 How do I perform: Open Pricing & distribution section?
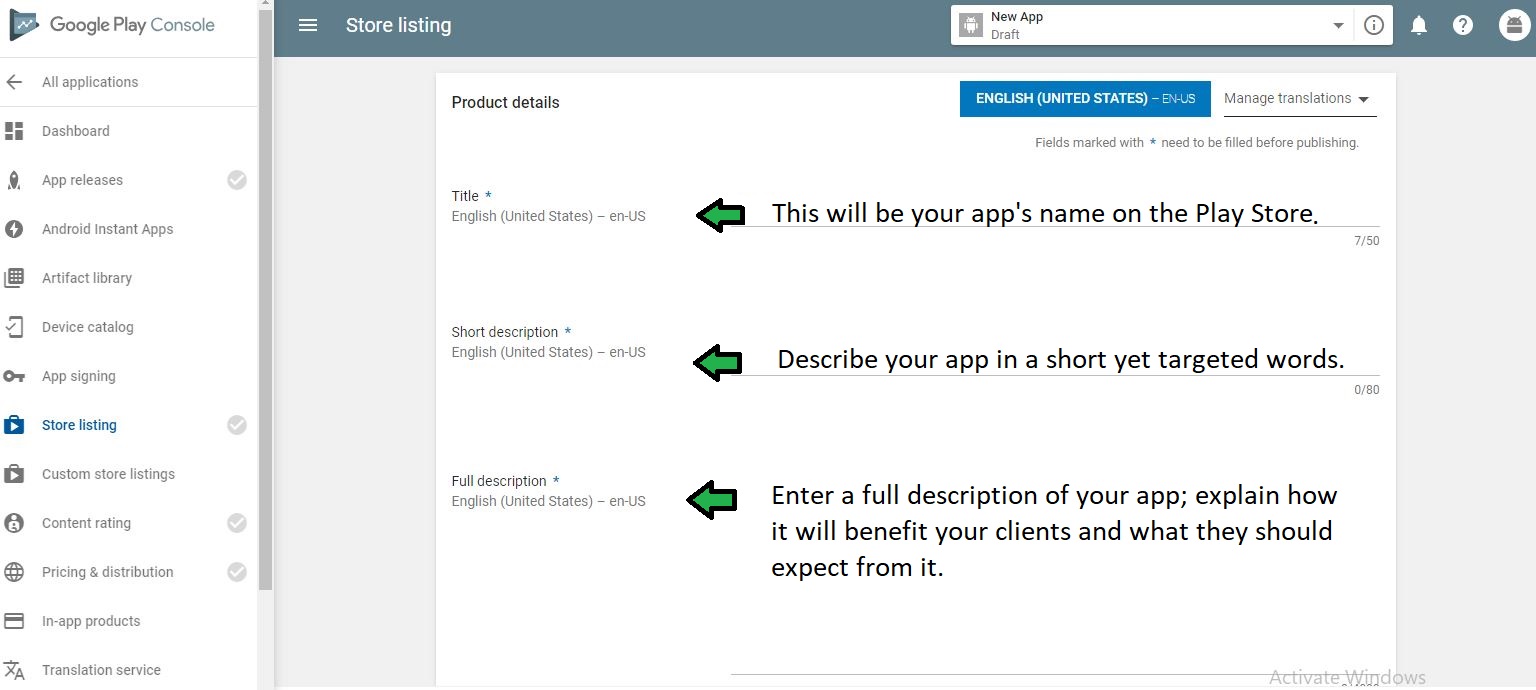click(x=107, y=572)
